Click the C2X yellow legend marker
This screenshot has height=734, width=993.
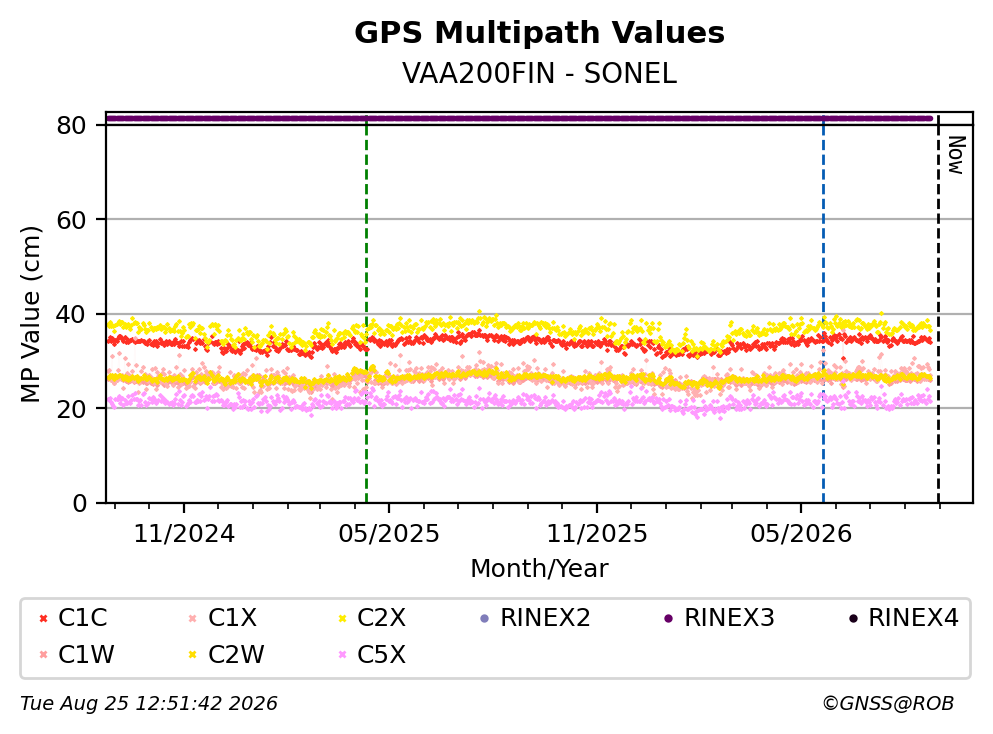pyautogui.click(x=343, y=618)
